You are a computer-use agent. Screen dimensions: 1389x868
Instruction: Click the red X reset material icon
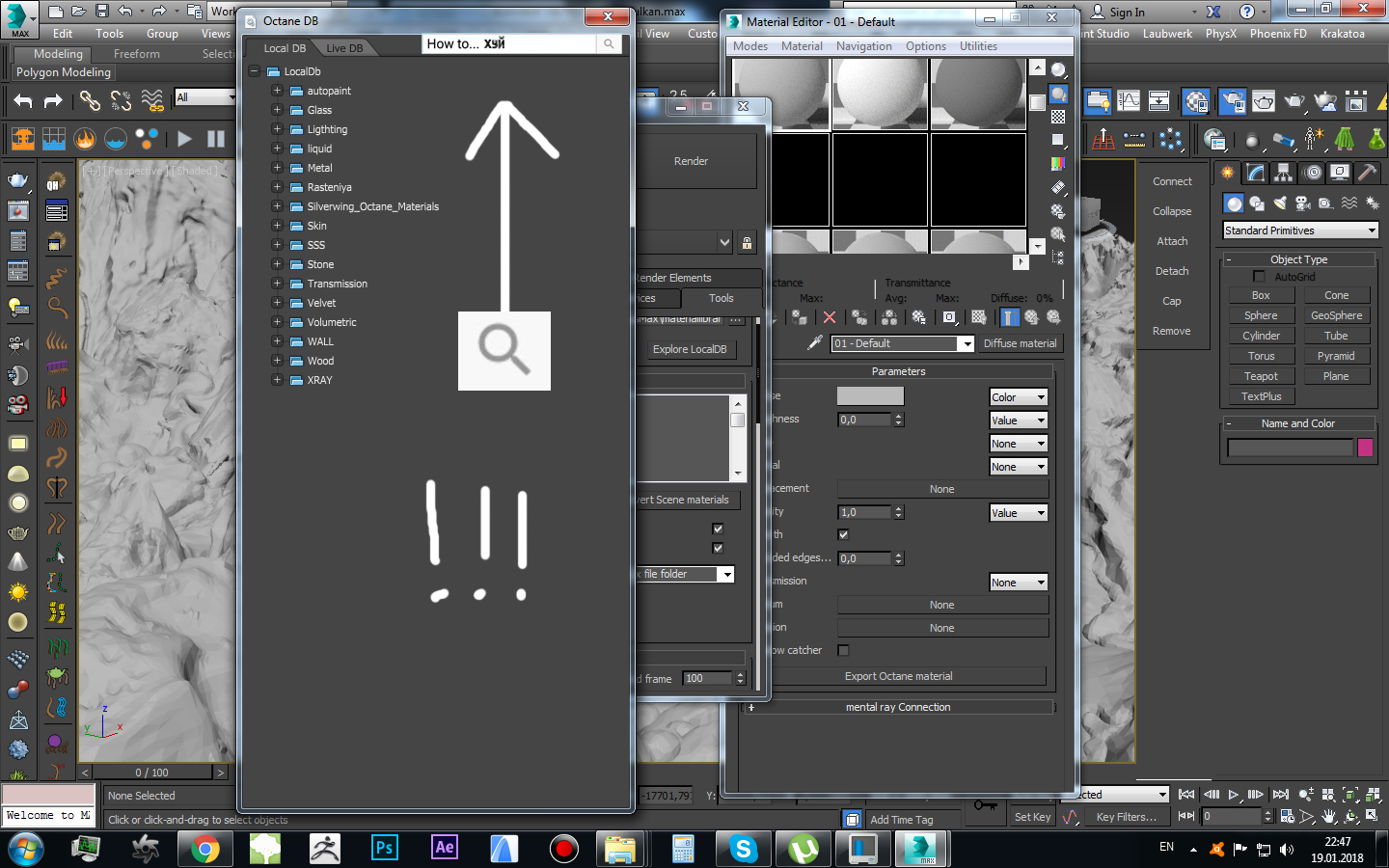(830, 317)
